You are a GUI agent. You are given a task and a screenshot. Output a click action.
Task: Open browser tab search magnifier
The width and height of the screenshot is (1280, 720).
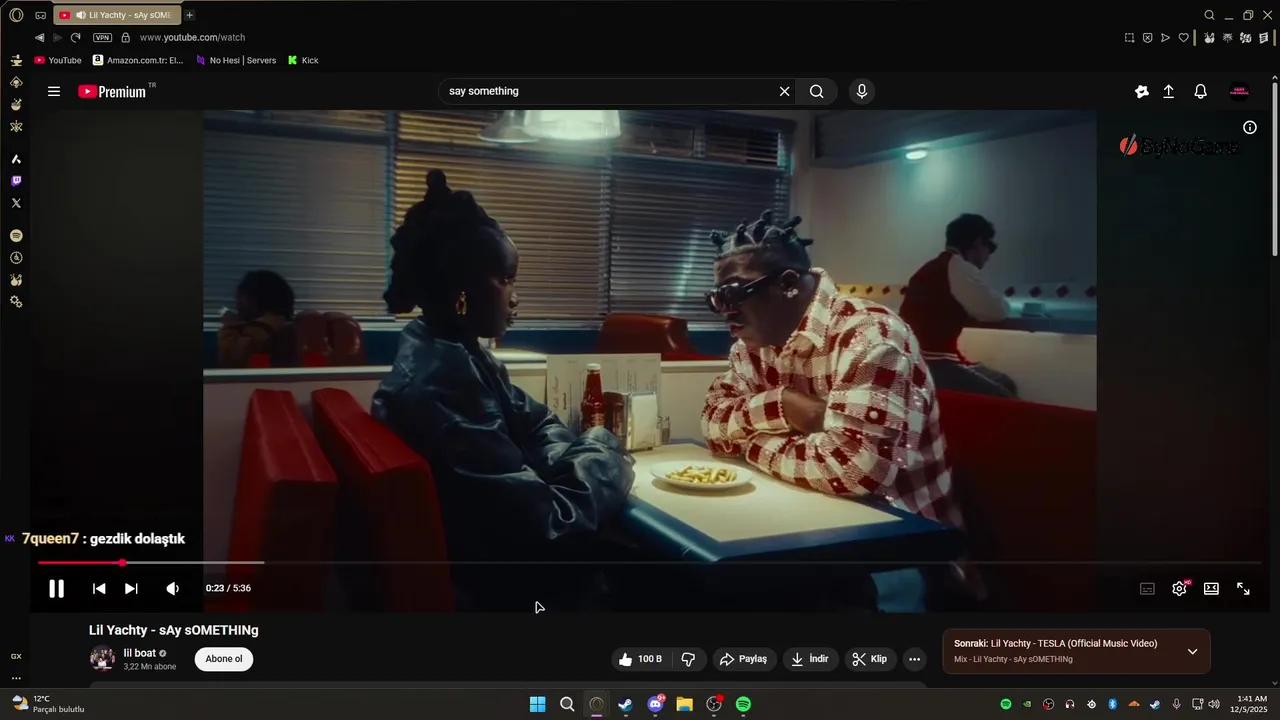(x=1209, y=15)
